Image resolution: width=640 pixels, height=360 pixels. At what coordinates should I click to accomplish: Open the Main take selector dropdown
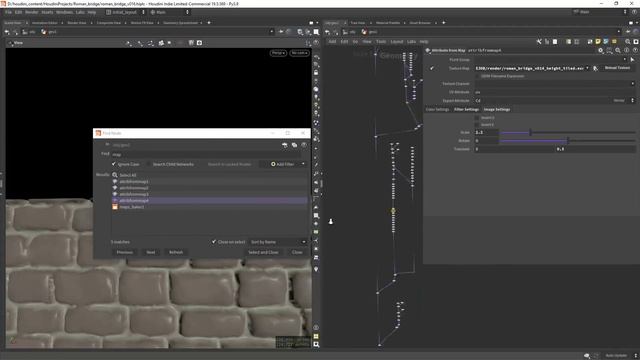coord(169,12)
